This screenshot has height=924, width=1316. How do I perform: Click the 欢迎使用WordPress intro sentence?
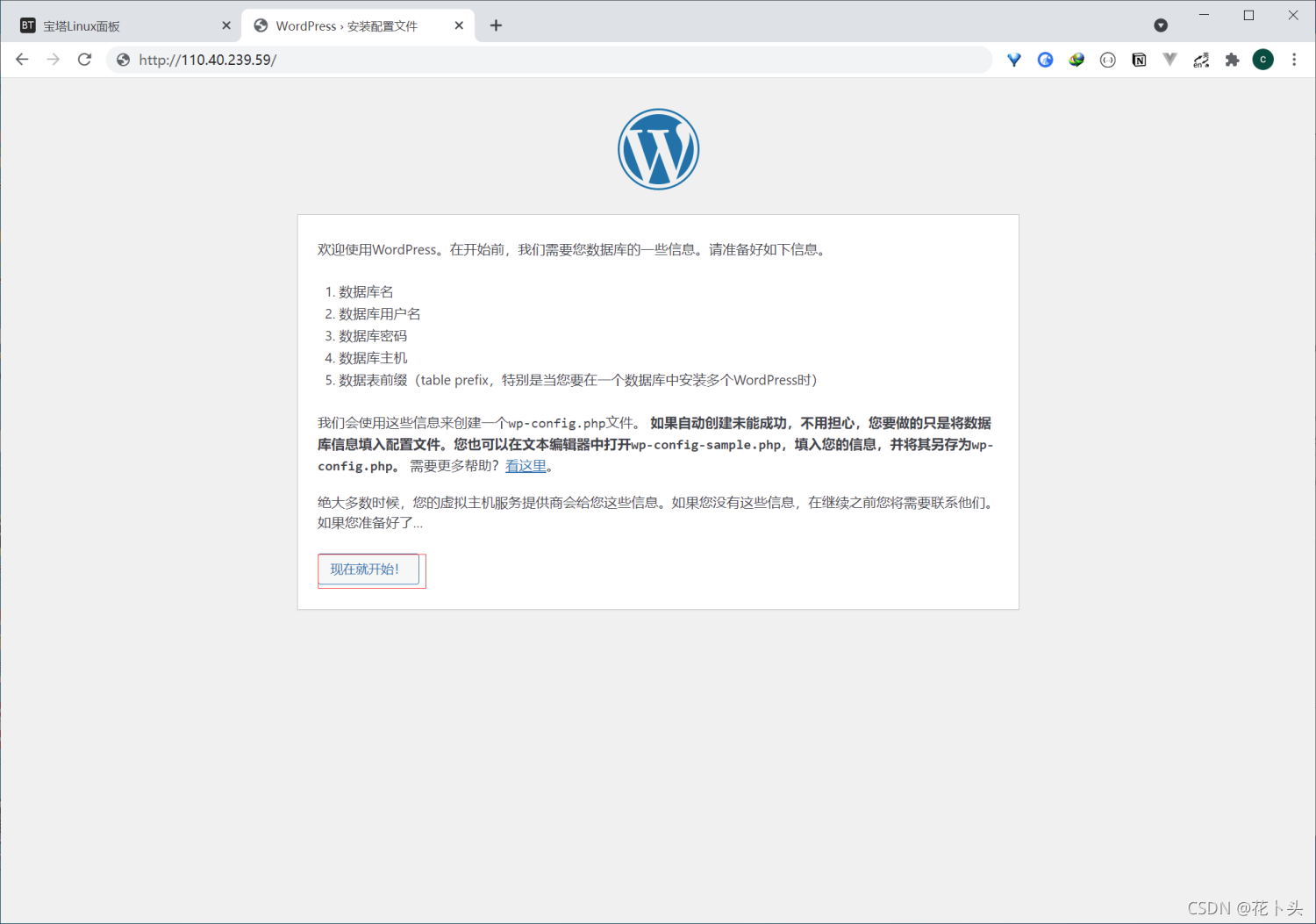click(573, 249)
